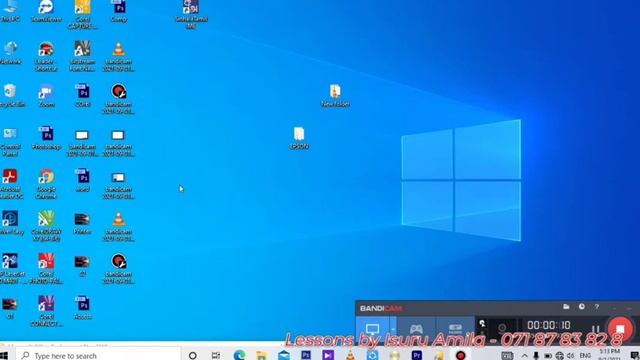
Task: Select the Network desktop icon
Action: [10, 53]
